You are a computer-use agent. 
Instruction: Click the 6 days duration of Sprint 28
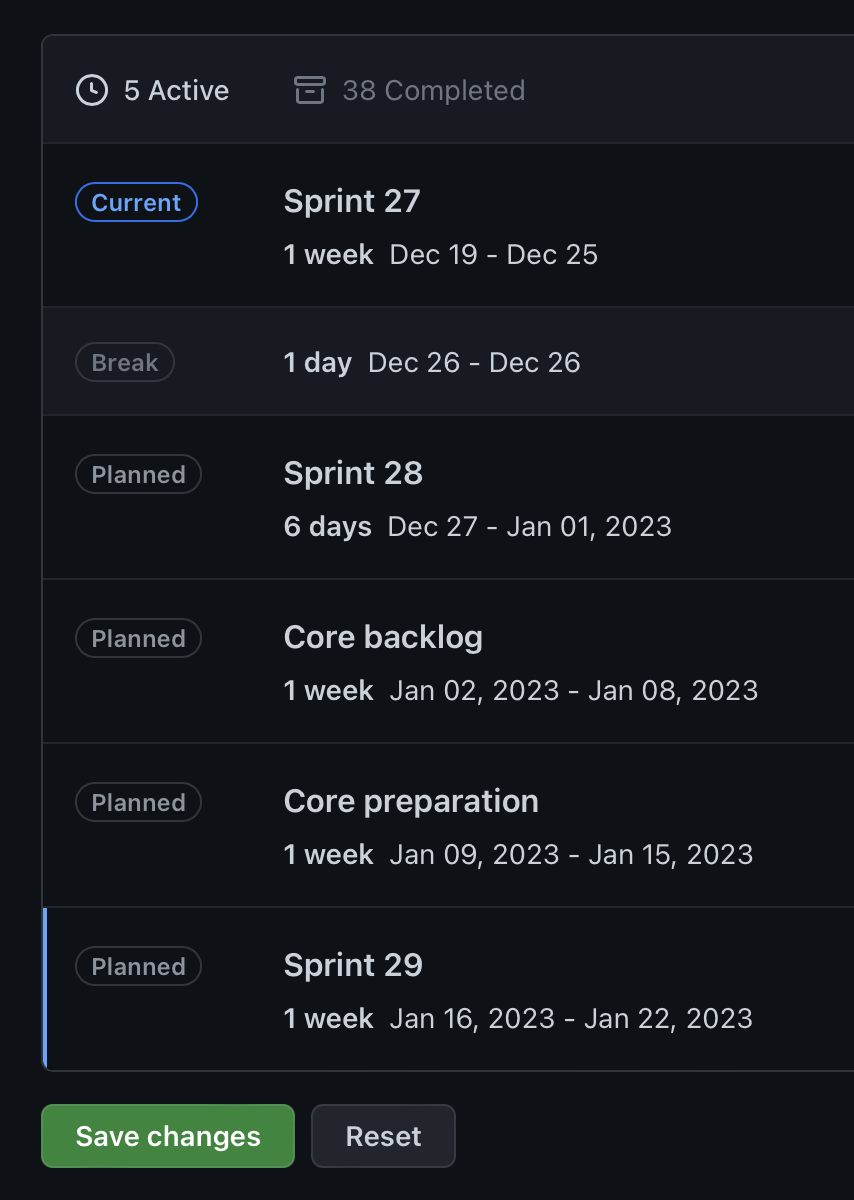click(x=327, y=526)
